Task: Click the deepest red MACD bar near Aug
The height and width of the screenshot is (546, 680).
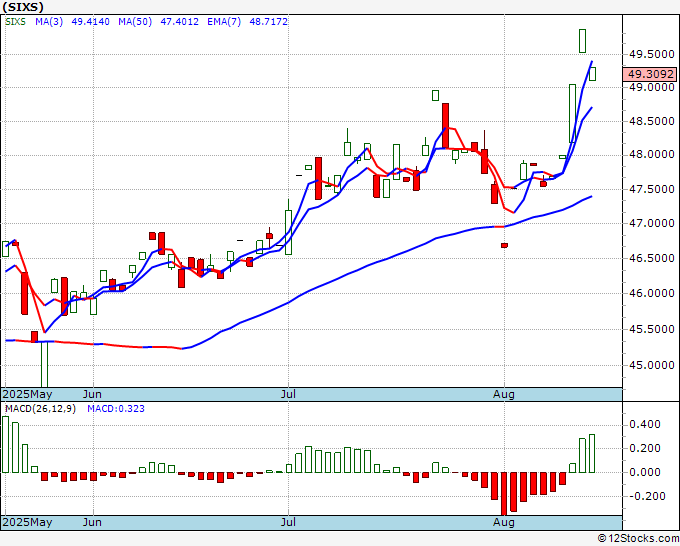Action: 504,494
